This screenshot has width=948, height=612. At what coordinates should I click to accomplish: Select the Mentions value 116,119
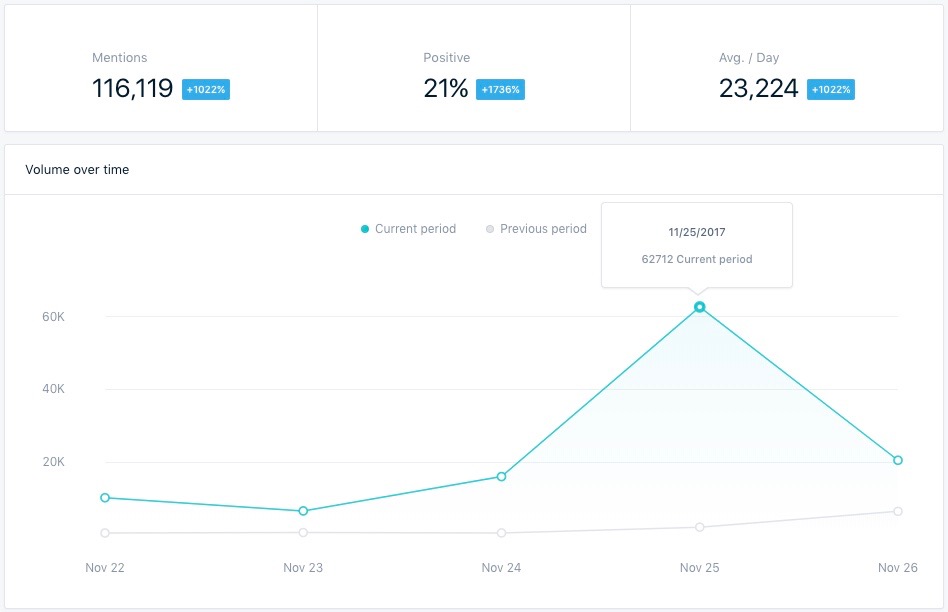pyautogui.click(x=132, y=88)
